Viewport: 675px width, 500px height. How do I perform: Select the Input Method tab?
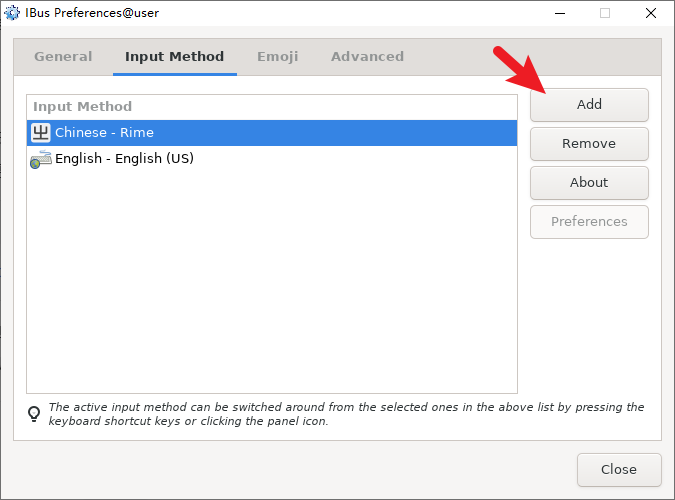tap(174, 56)
